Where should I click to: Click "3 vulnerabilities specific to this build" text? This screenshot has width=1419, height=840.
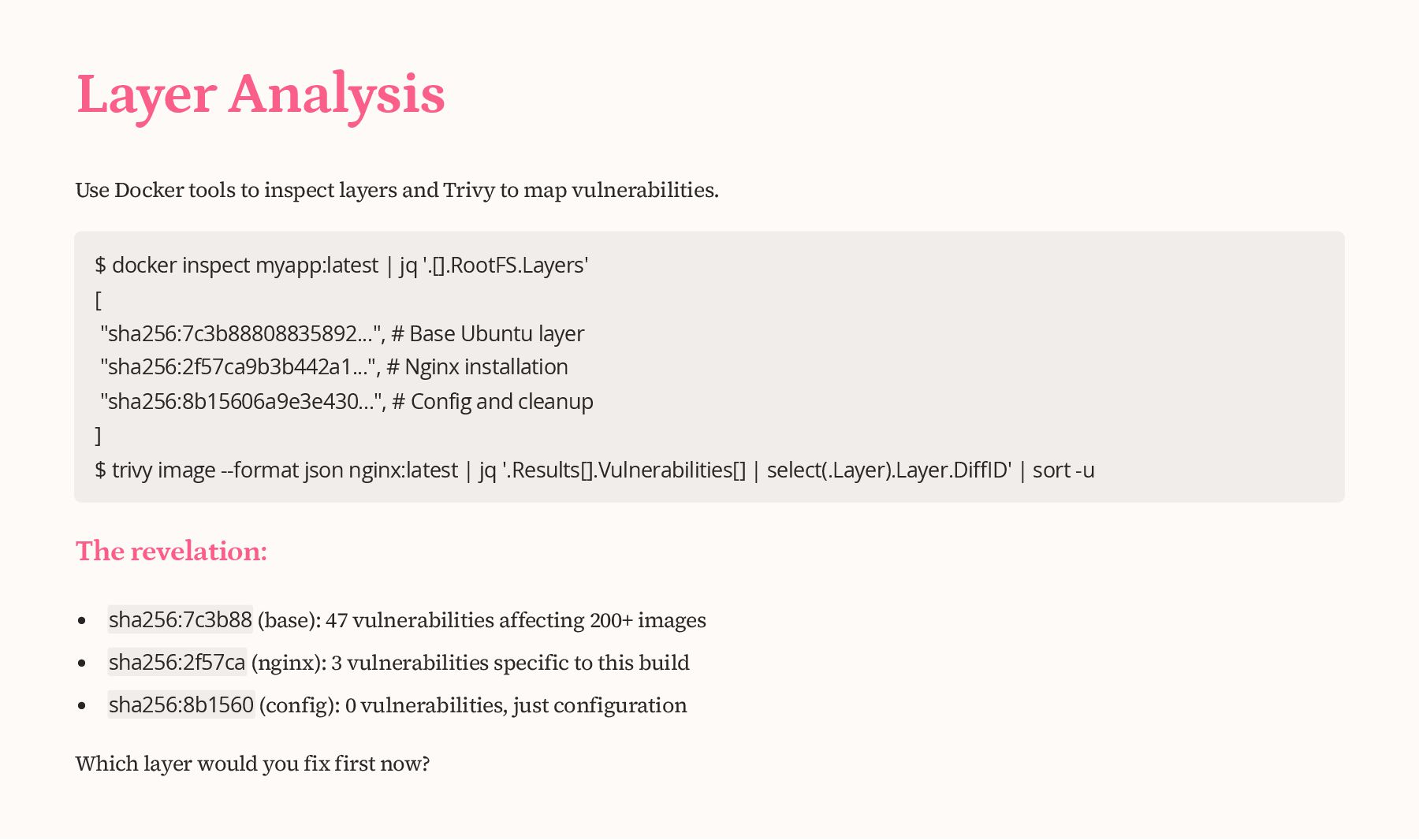pyautogui.click(x=510, y=663)
